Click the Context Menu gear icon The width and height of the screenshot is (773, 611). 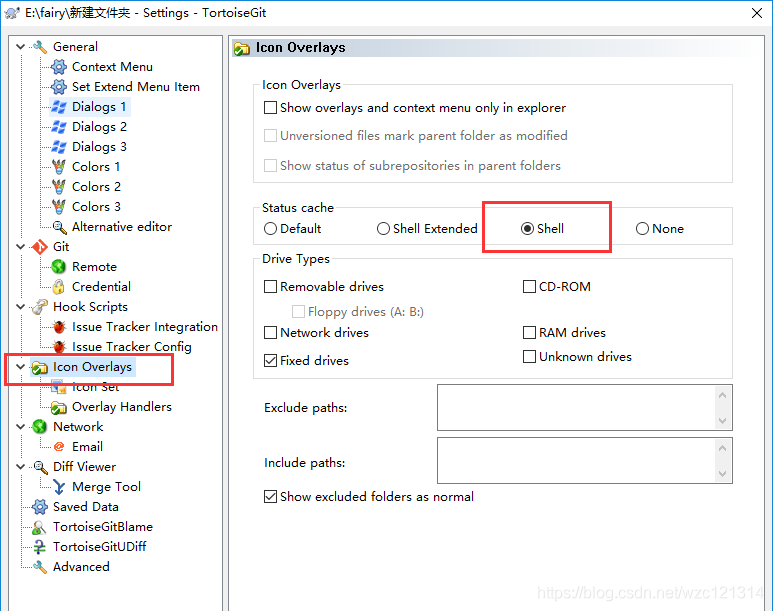[59, 67]
